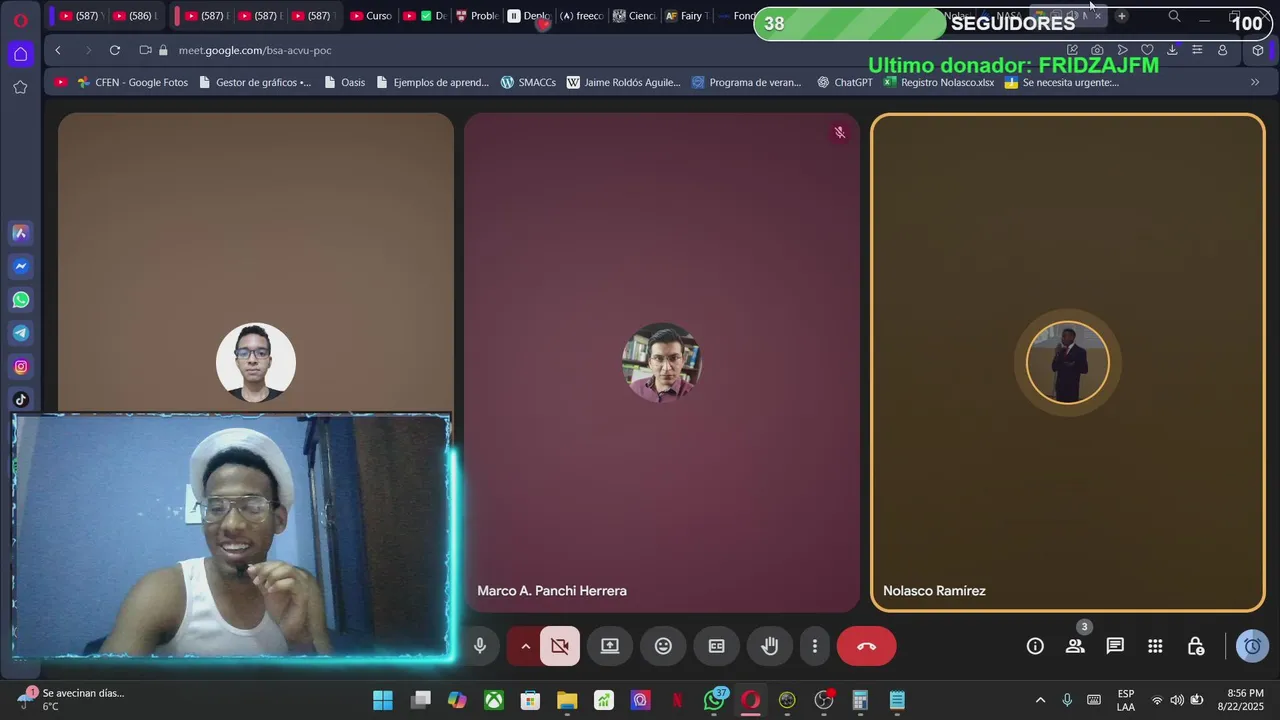This screenshot has height=720, width=1280.
Task: Expand bookmarks bar overflow chevron
Action: coord(1255,83)
